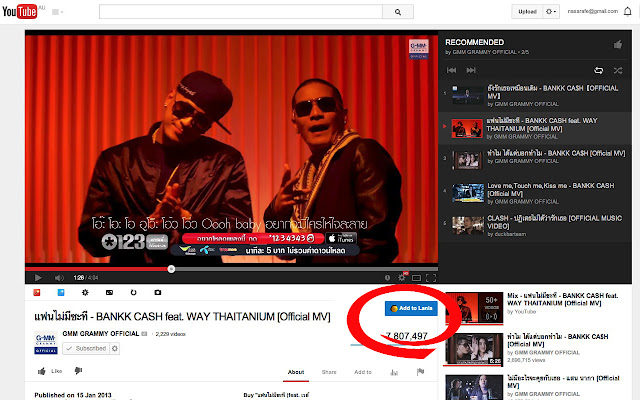The width and height of the screenshot is (640, 400).
Task: Open the Mix - BANKK CASH feat. title link
Action: click(562, 299)
